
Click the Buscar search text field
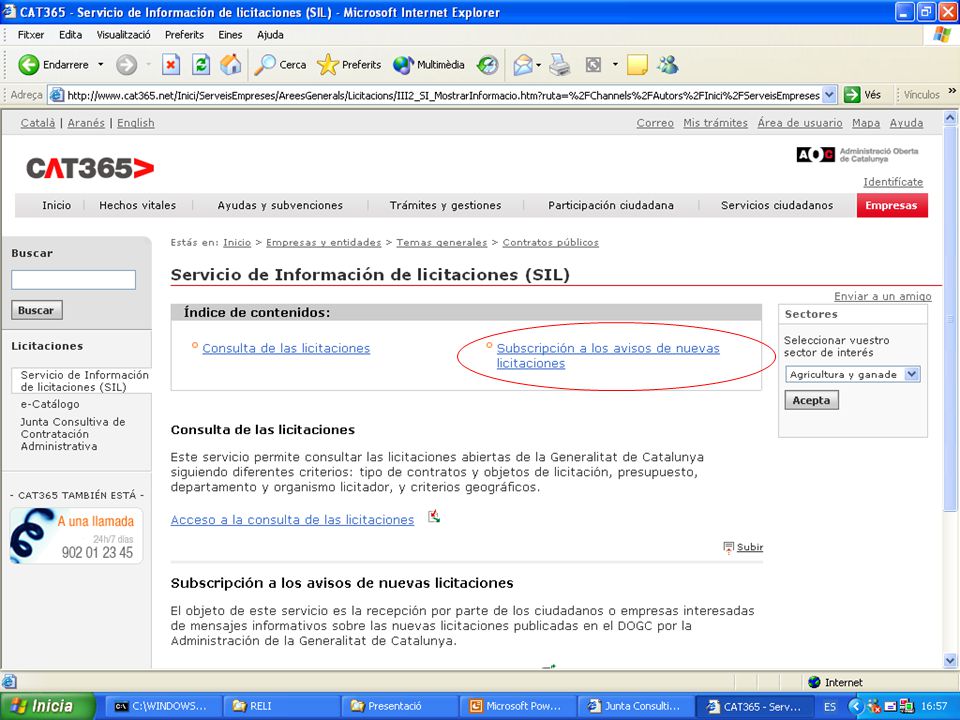pos(73,280)
